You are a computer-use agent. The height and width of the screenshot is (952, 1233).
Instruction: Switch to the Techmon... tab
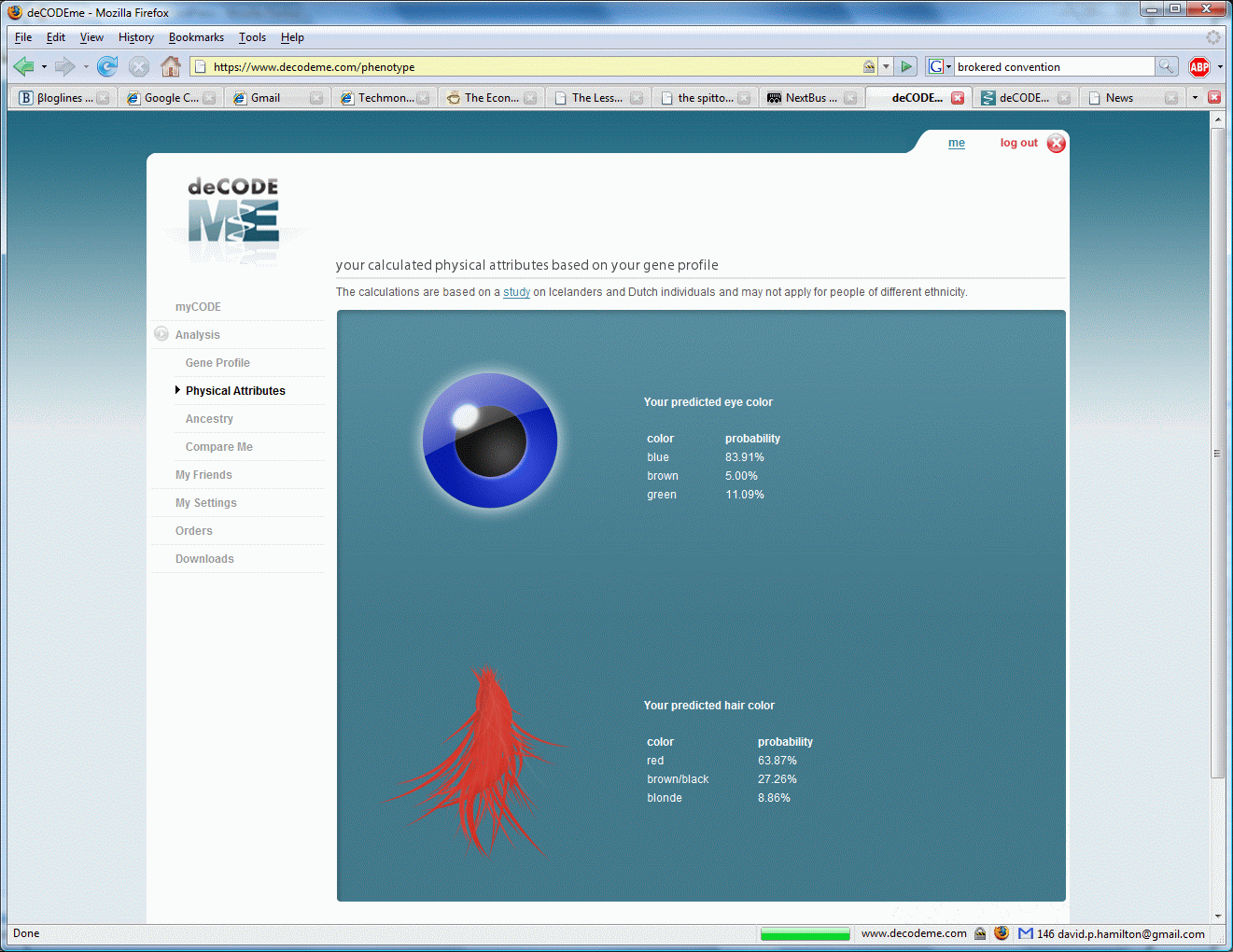385,98
